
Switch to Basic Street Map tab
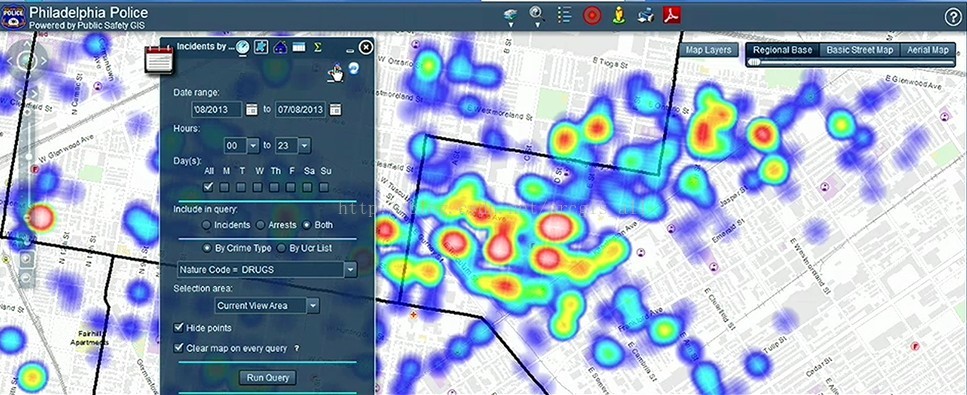pos(860,50)
